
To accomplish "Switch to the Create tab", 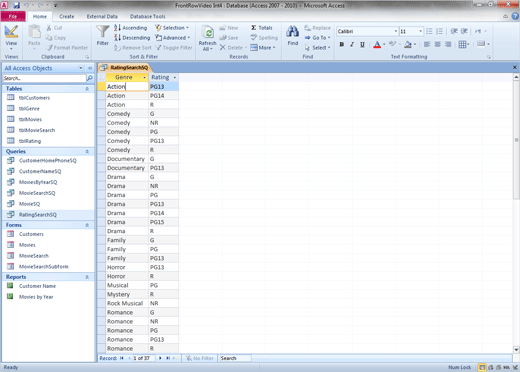I will coord(67,16).
